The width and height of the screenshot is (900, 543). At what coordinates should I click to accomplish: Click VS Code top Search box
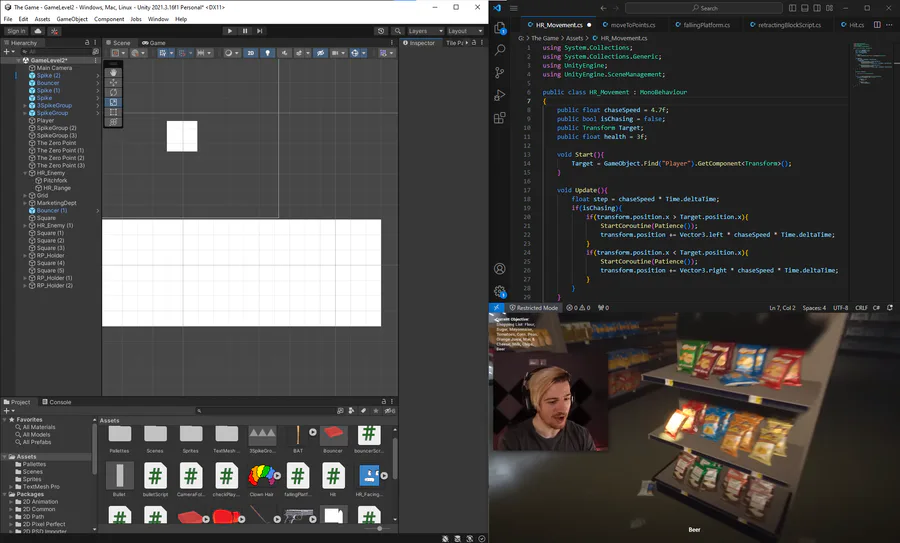coord(704,8)
